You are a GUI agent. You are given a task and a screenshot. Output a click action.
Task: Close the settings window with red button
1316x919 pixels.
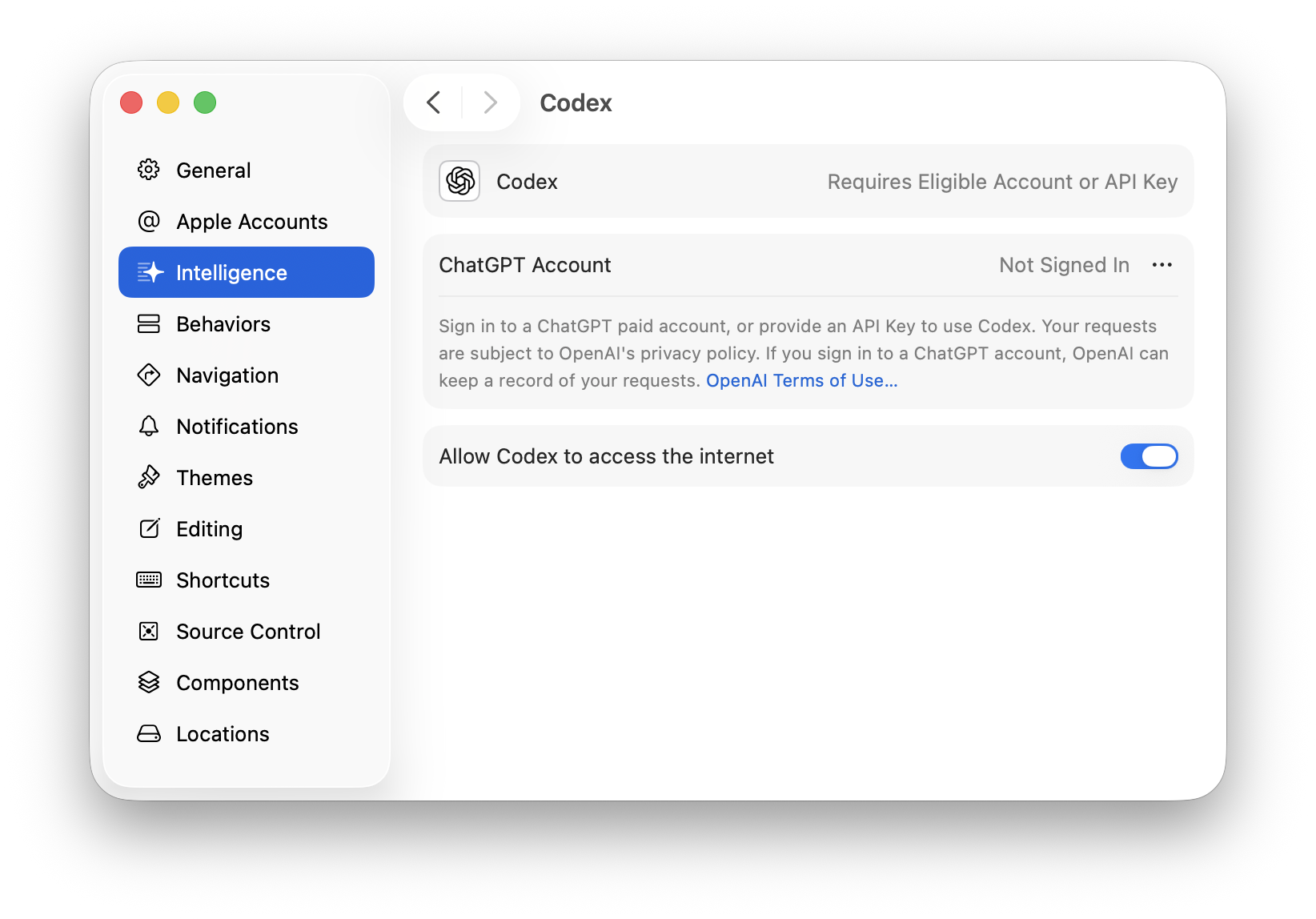click(131, 102)
